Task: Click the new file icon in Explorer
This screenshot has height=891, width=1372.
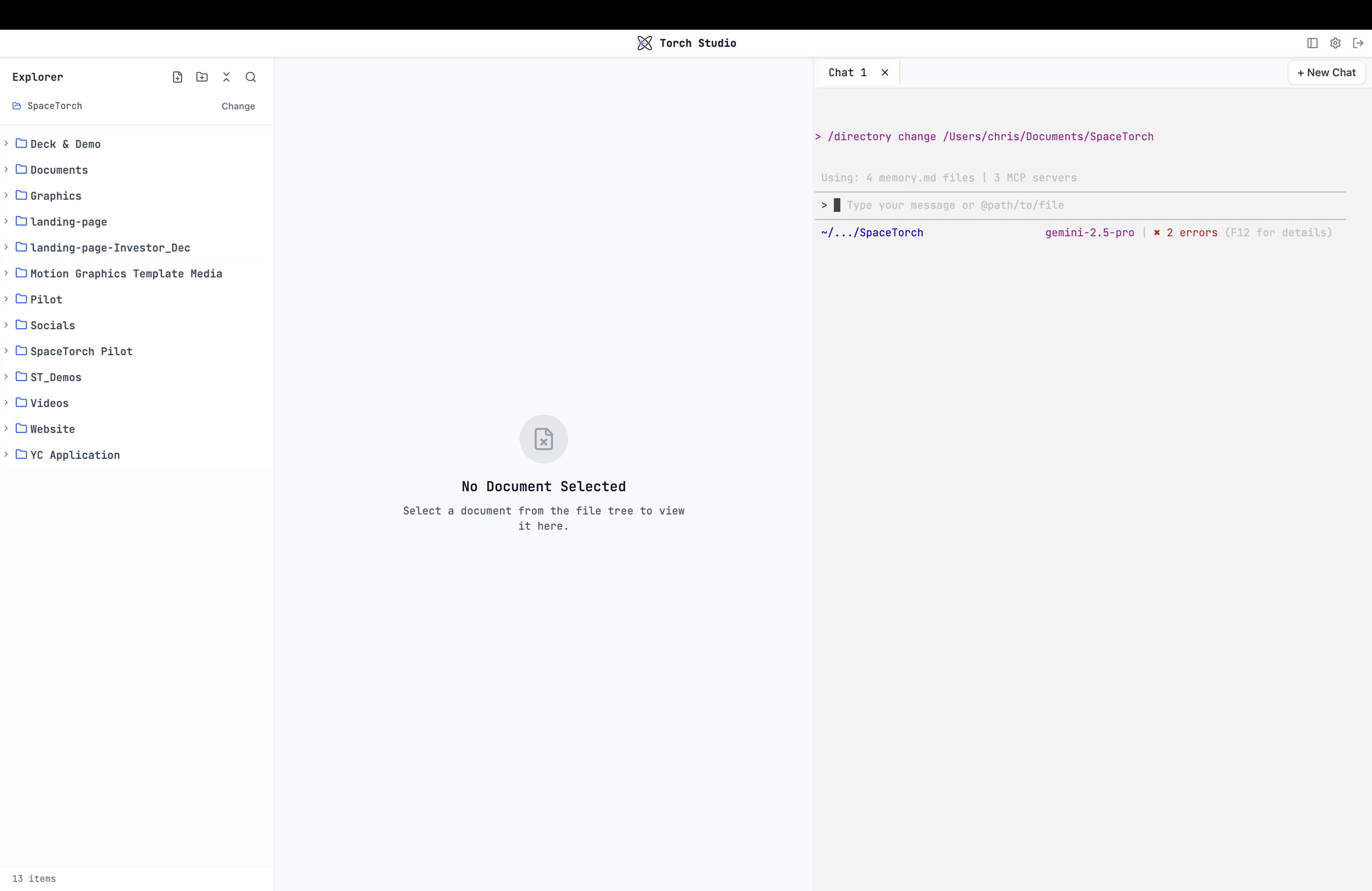Action: 178,77
